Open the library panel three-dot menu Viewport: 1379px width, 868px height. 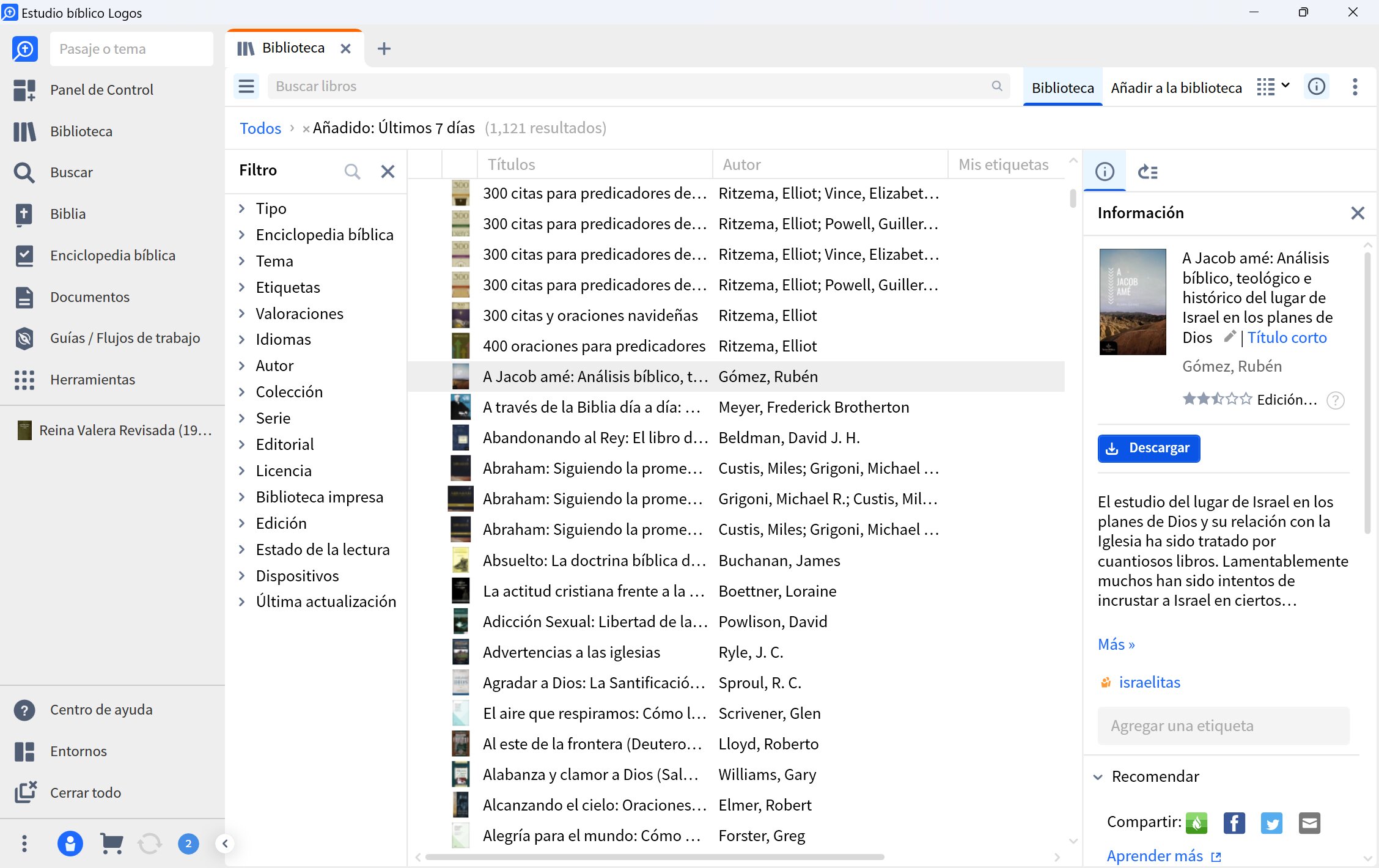coord(1355,87)
